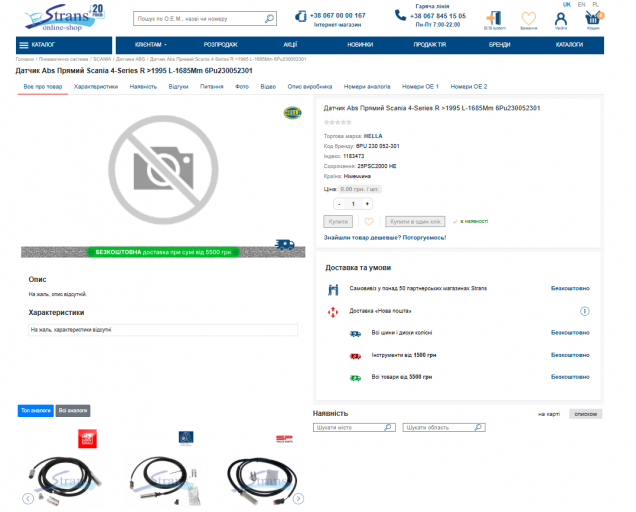Screen dimensions: 636x512
Task: Open the wishlist heart icon in header
Action: coord(529,18)
